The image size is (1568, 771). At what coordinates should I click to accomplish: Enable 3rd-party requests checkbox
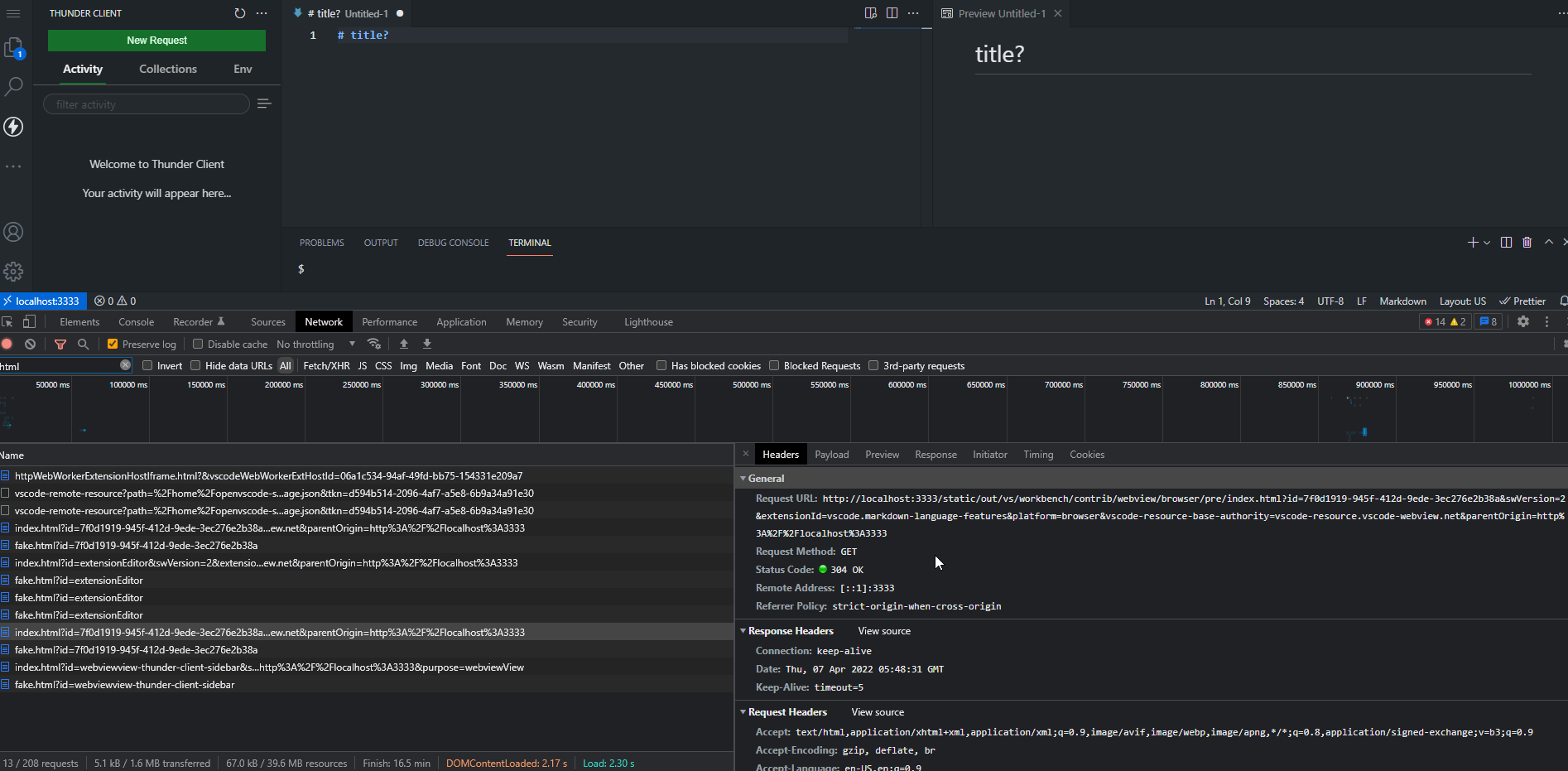(873, 365)
